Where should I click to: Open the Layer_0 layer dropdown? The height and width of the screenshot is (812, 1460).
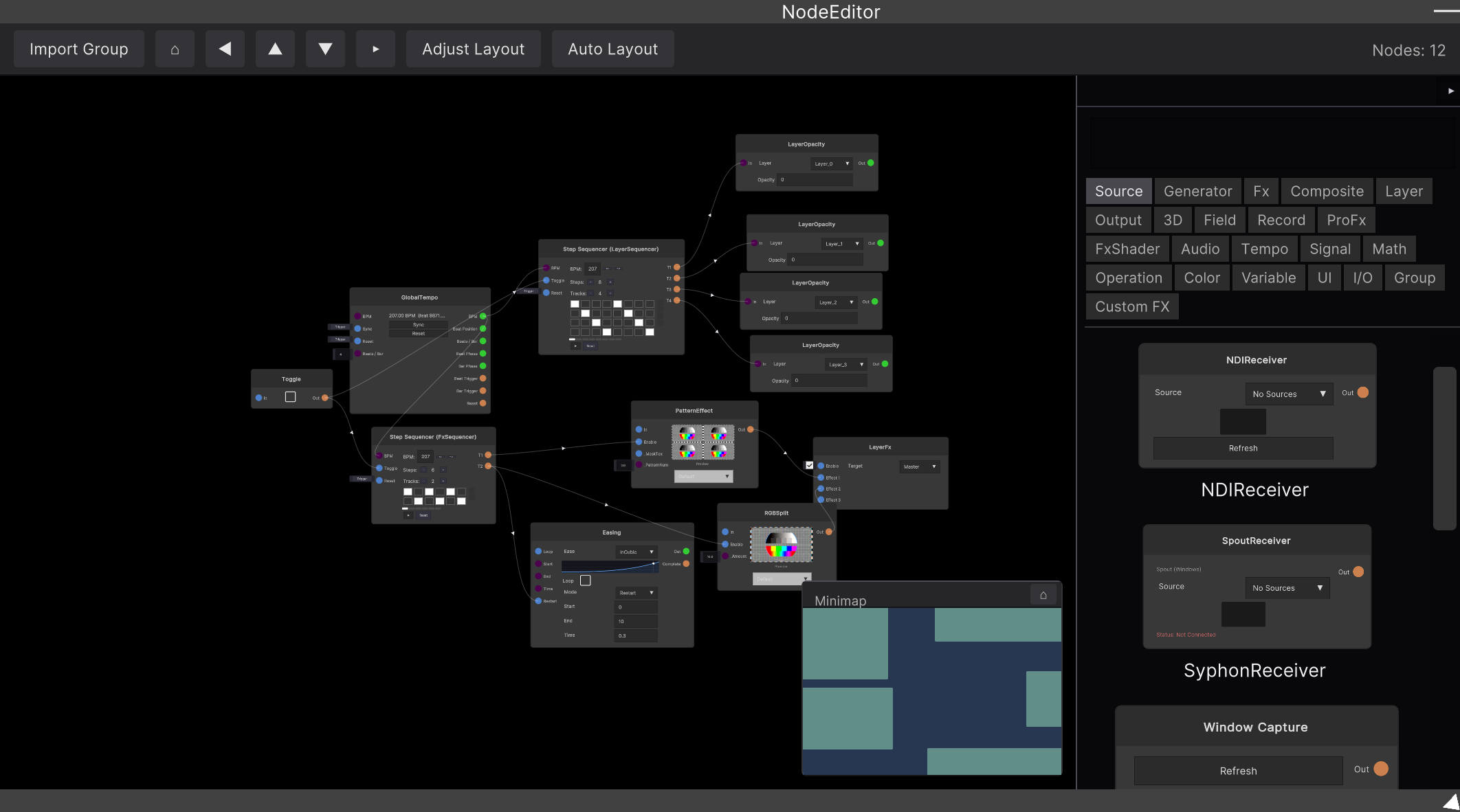832,163
